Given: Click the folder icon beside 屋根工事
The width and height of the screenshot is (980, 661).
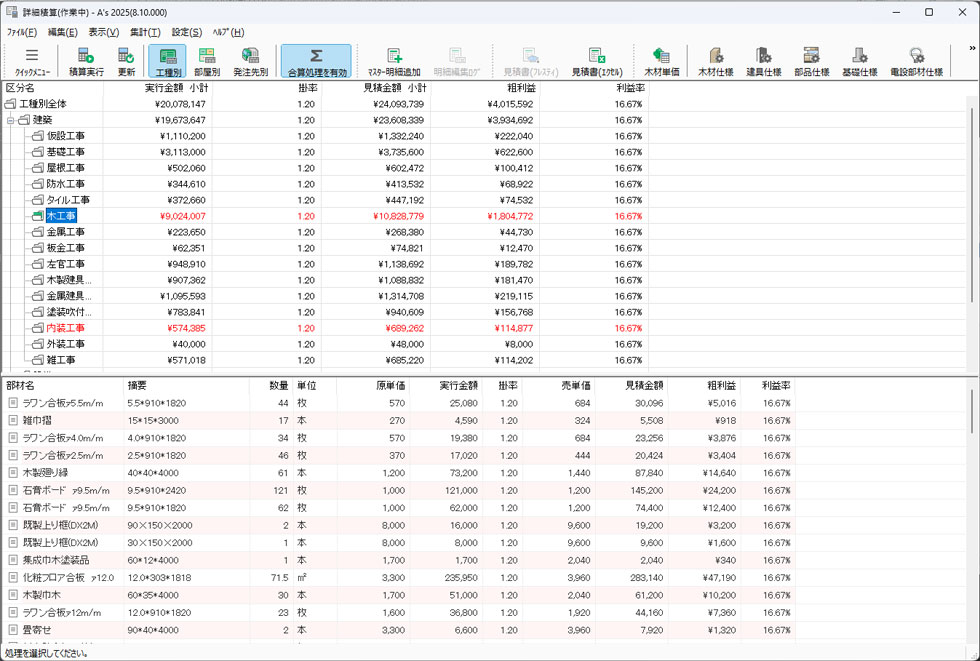Looking at the screenshot, I should 38,168.
